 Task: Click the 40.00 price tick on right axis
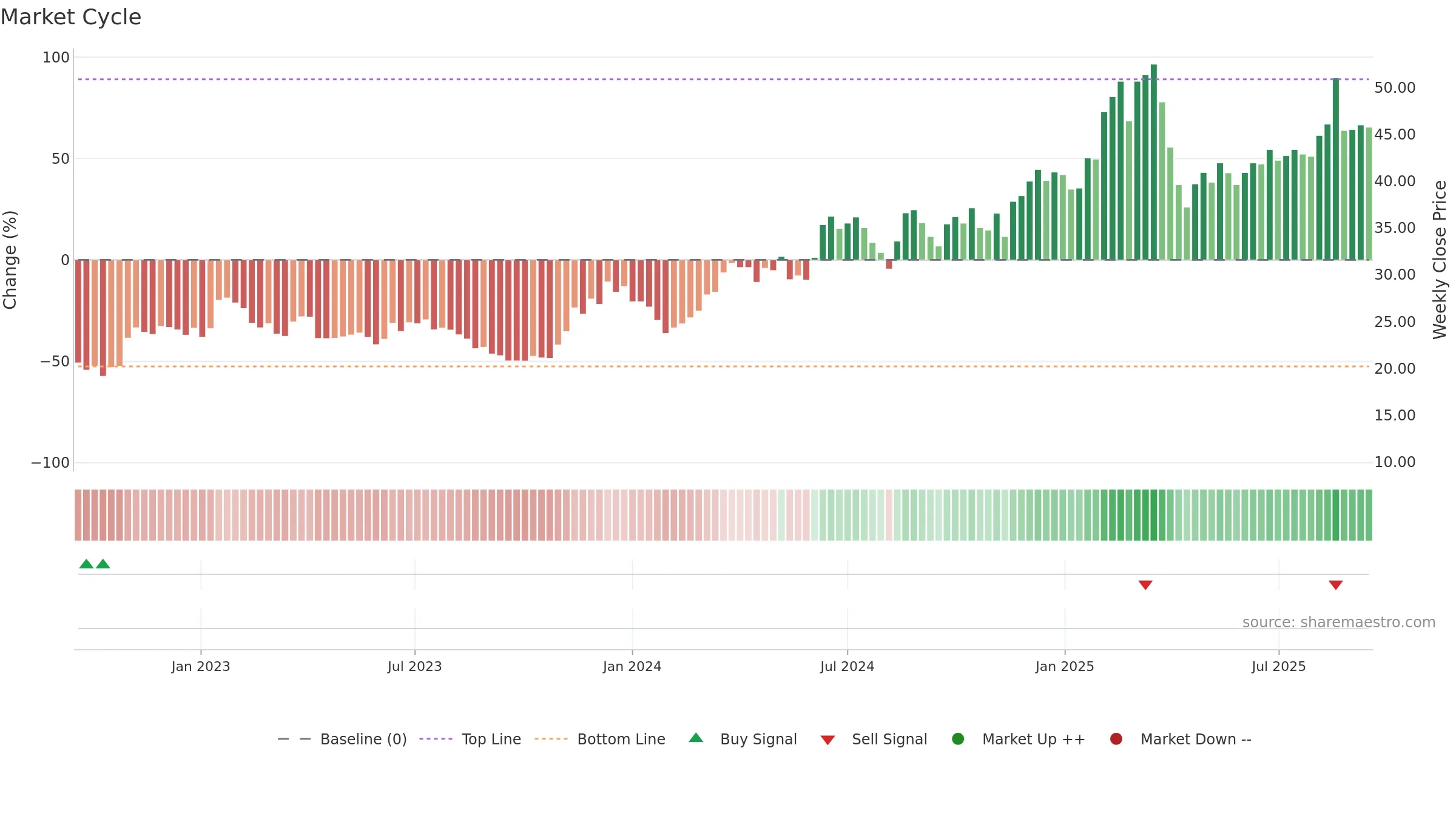(x=1395, y=181)
